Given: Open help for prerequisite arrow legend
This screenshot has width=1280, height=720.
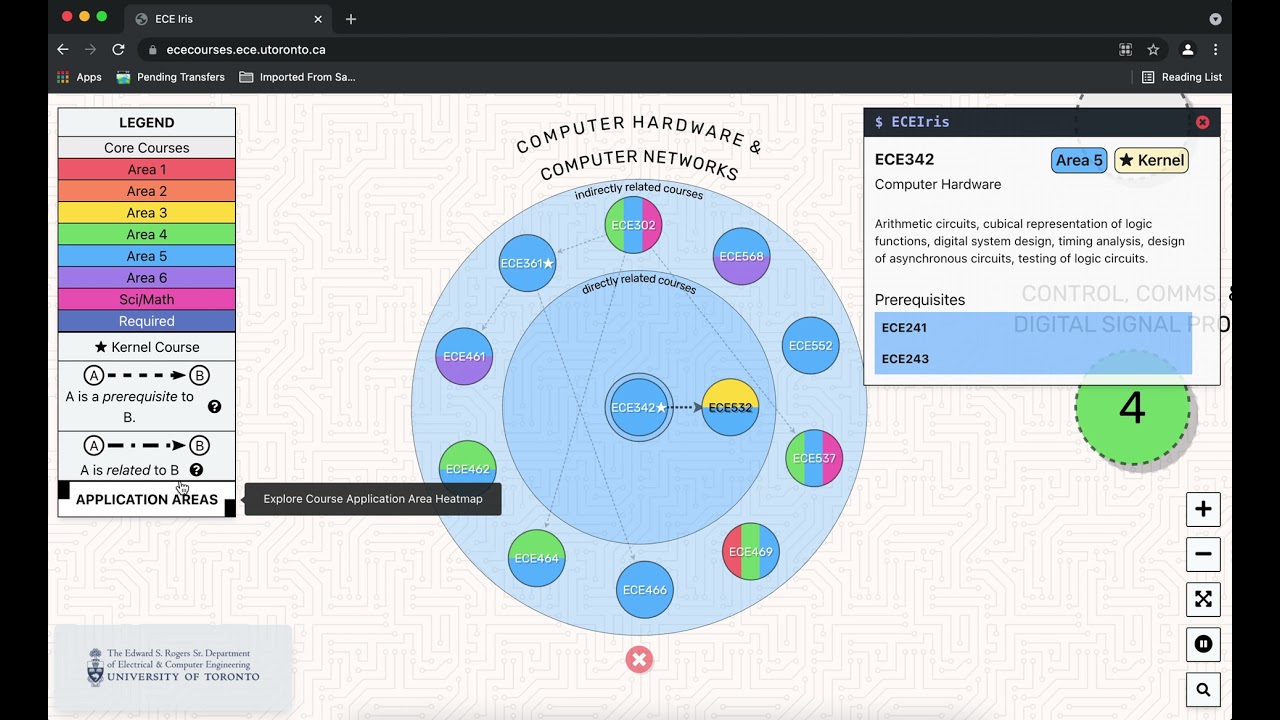Looking at the screenshot, I should click(x=214, y=407).
